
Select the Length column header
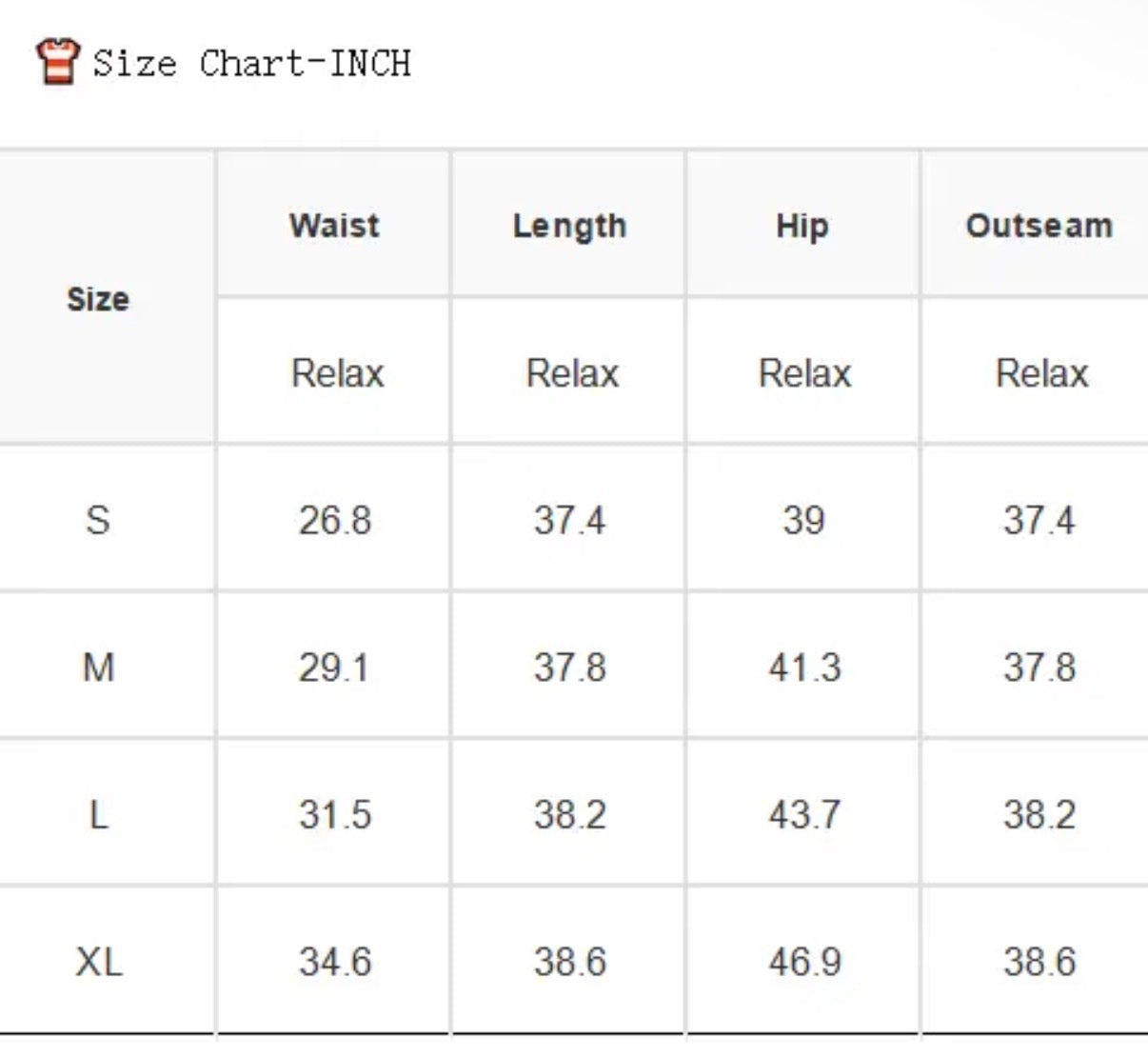[x=569, y=226]
